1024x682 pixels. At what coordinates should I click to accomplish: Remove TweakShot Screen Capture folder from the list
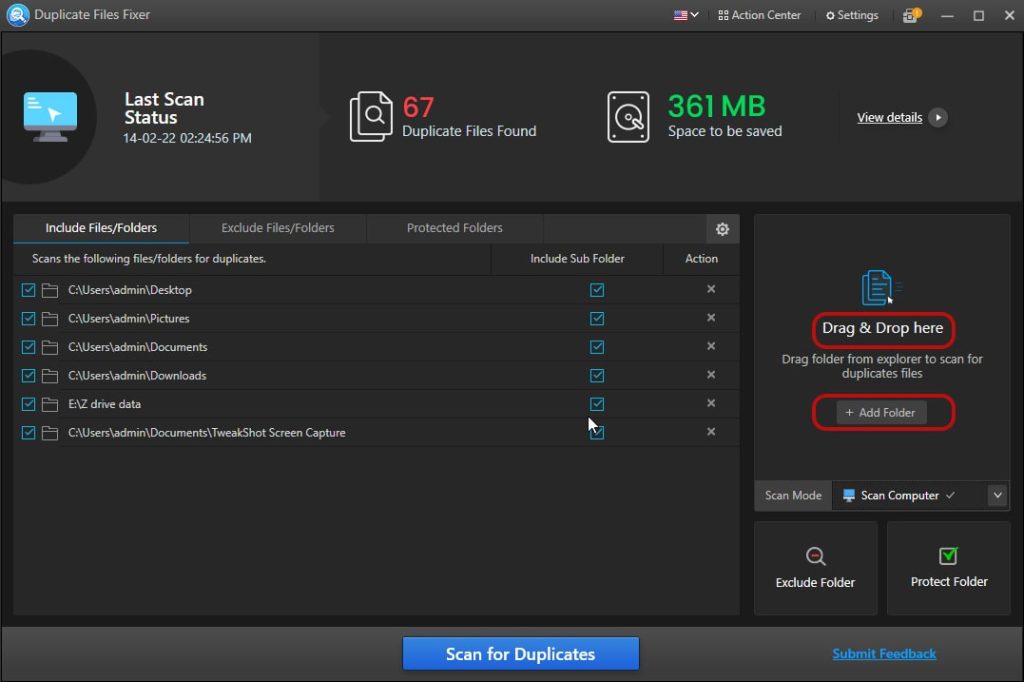point(711,432)
